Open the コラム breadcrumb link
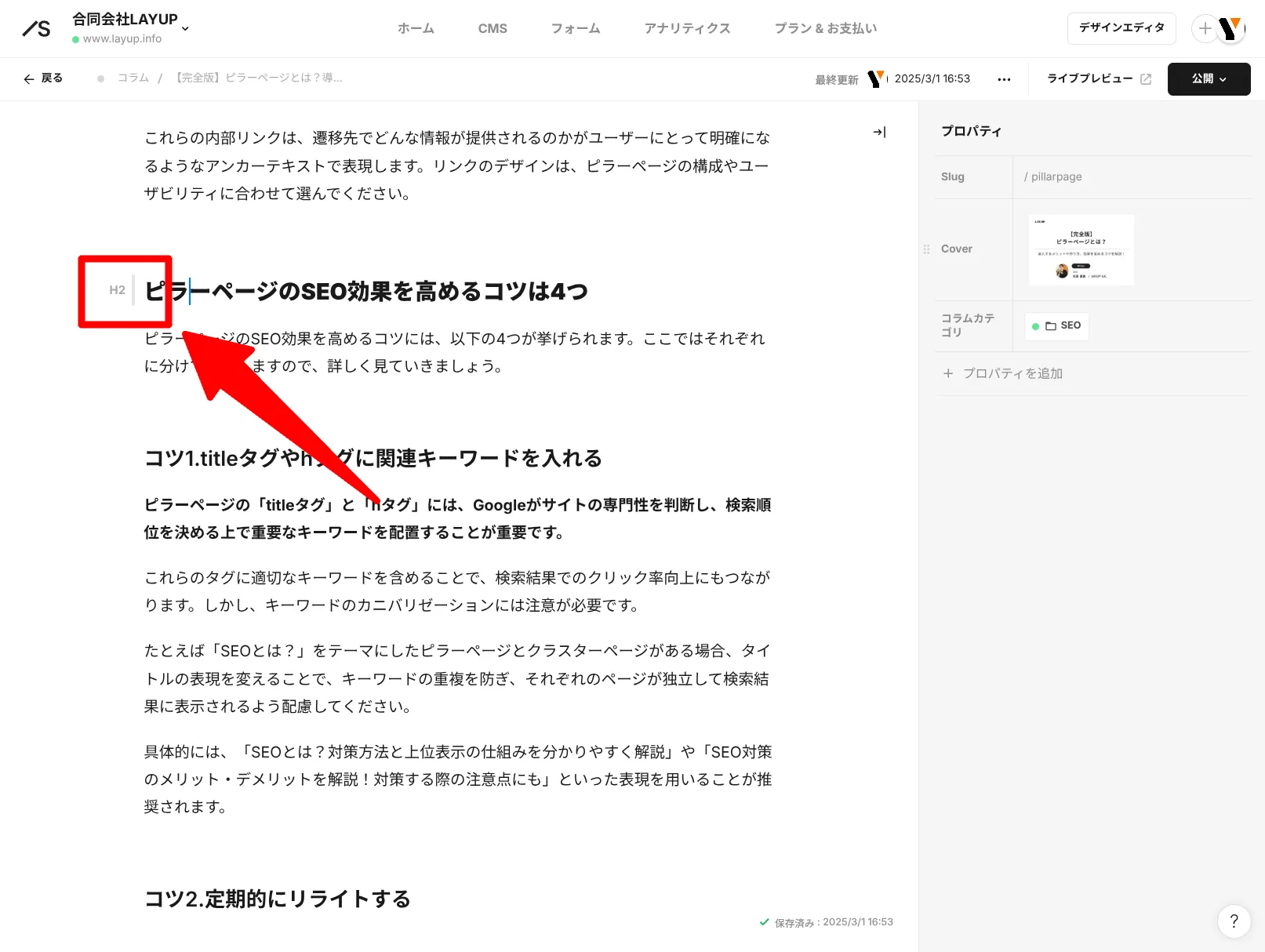This screenshot has height=952, width=1265. [133, 78]
